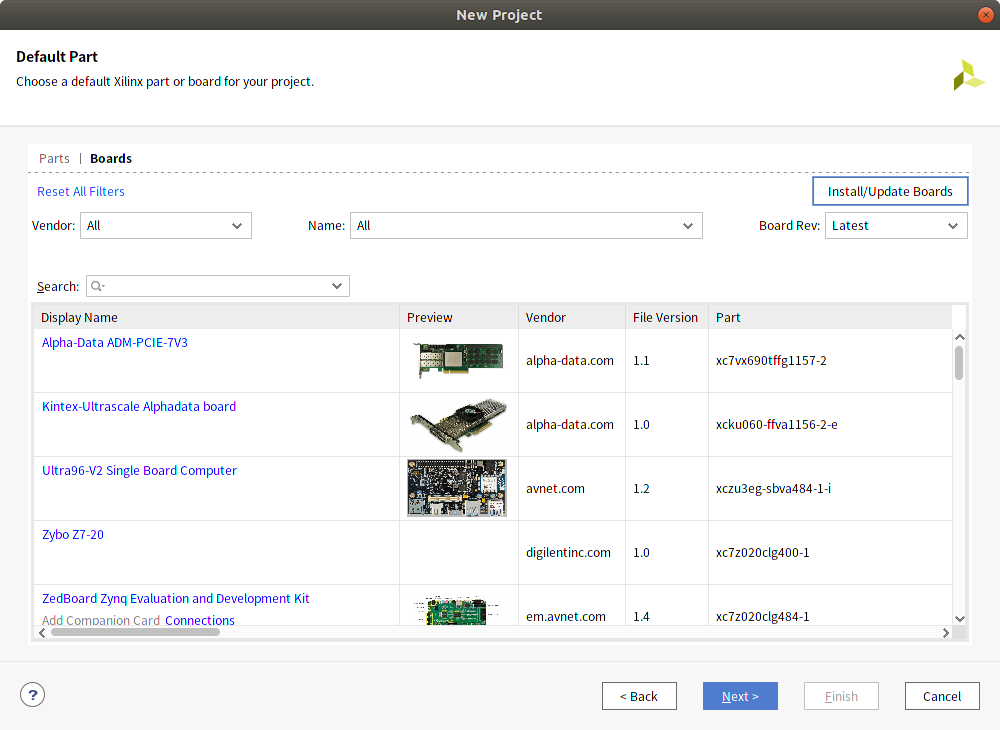The width and height of the screenshot is (1000, 730).
Task: Click the horizontal scrollbar right arrow
Action: 946,632
